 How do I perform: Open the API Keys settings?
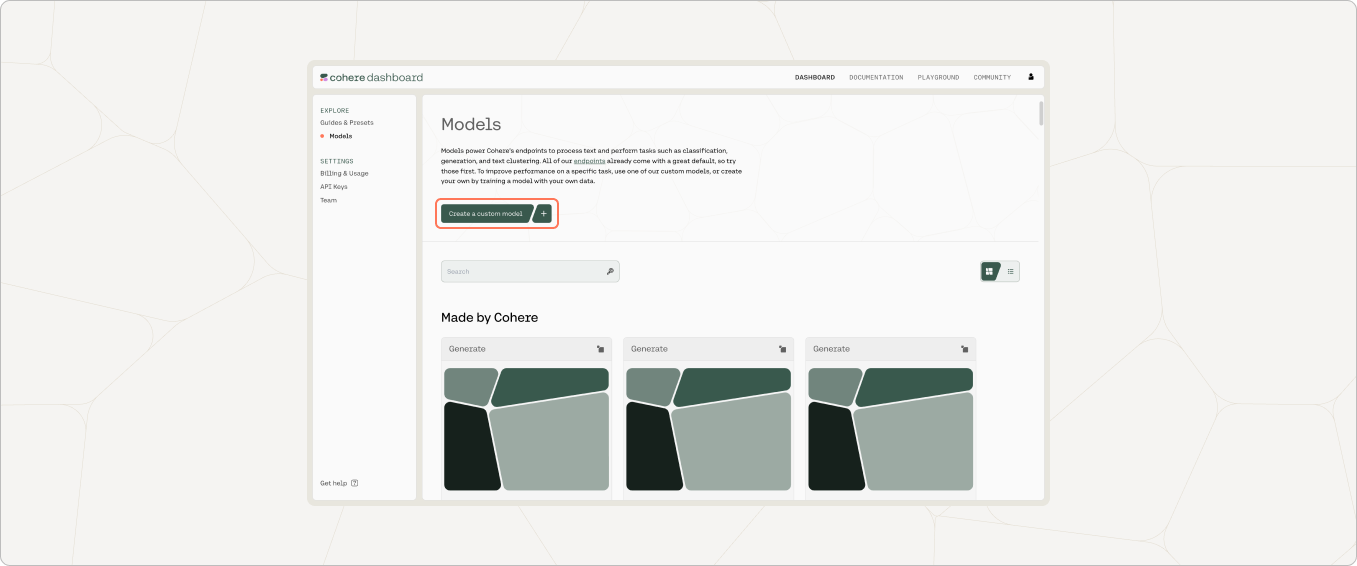pyautogui.click(x=334, y=187)
